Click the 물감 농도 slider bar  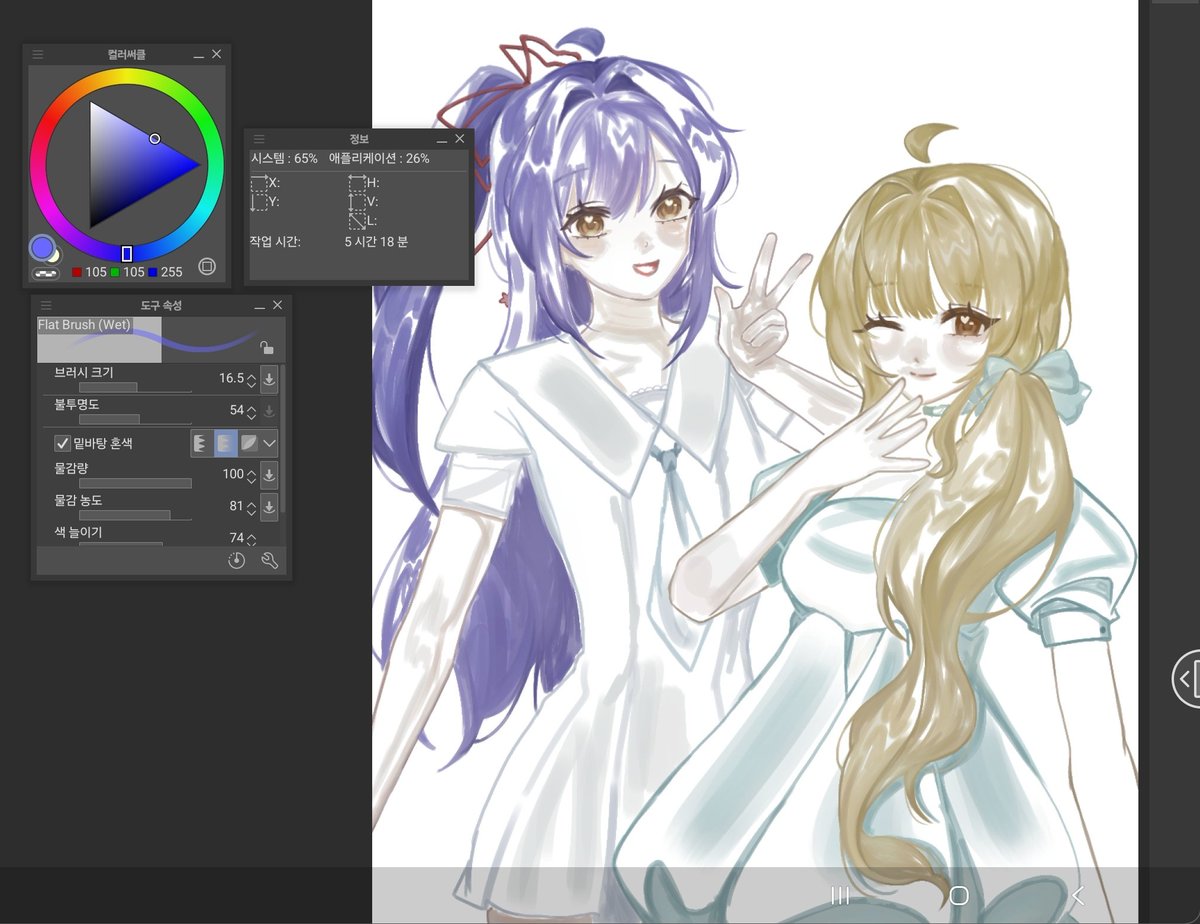click(x=135, y=515)
